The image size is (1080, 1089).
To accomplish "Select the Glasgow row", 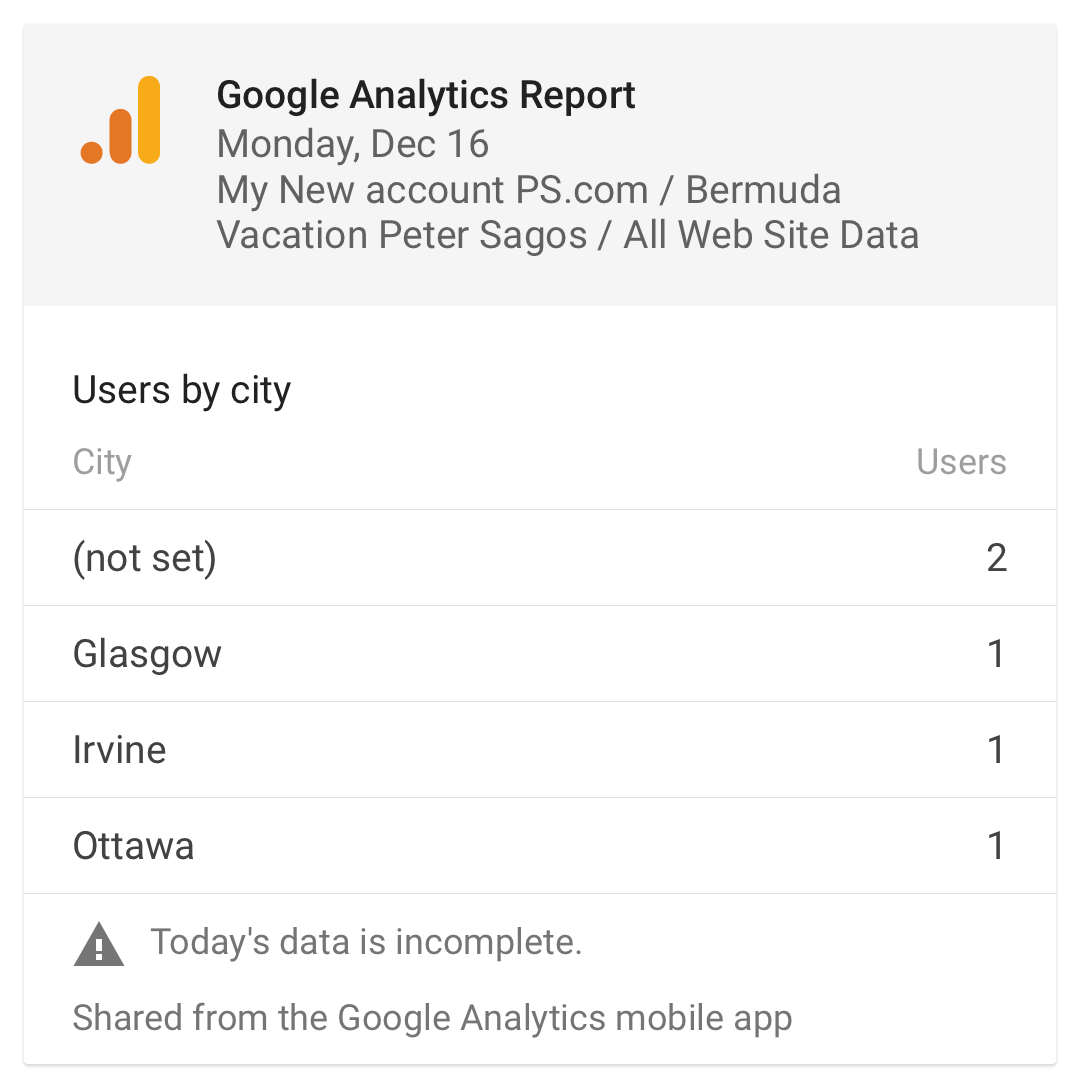I will pyautogui.click(x=540, y=654).
